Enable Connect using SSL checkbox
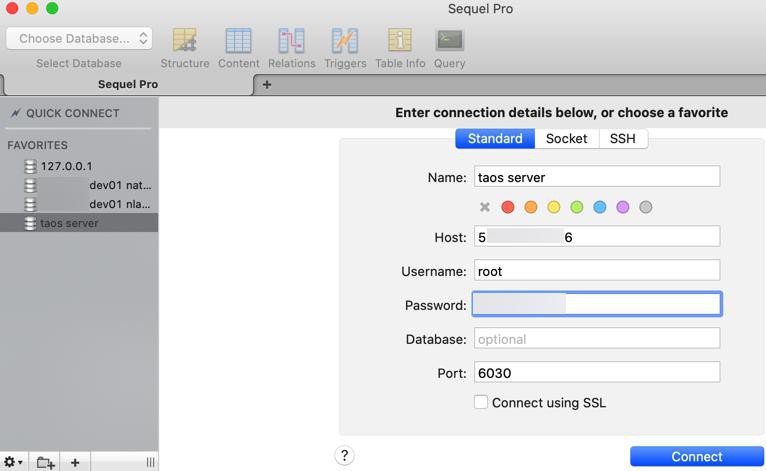This screenshot has height=471, width=766. pyautogui.click(x=481, y=402)
